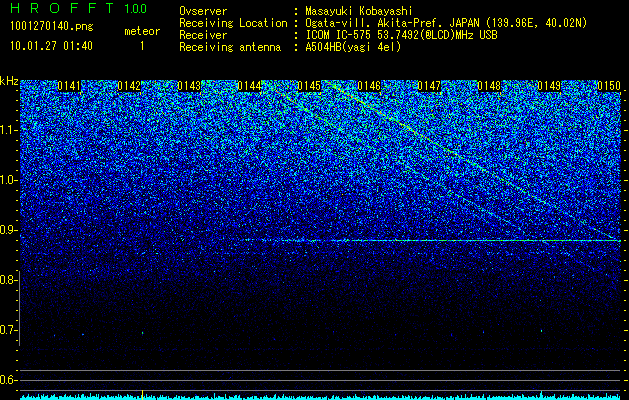Click the 'Receiver' field label
This screenshot has width=629, height=400.
203,35
